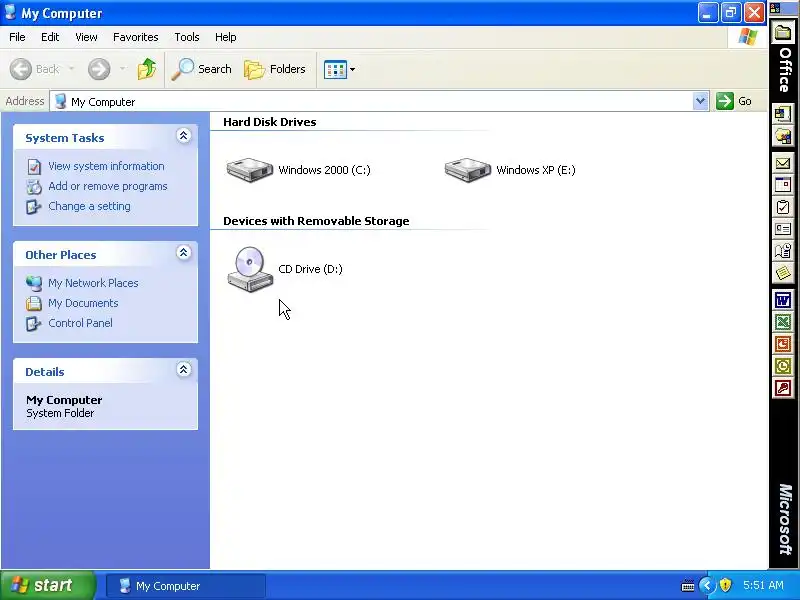Screen dimensions: 800x600
Task: Click the green Go button
Action: [x=734, y=101]
